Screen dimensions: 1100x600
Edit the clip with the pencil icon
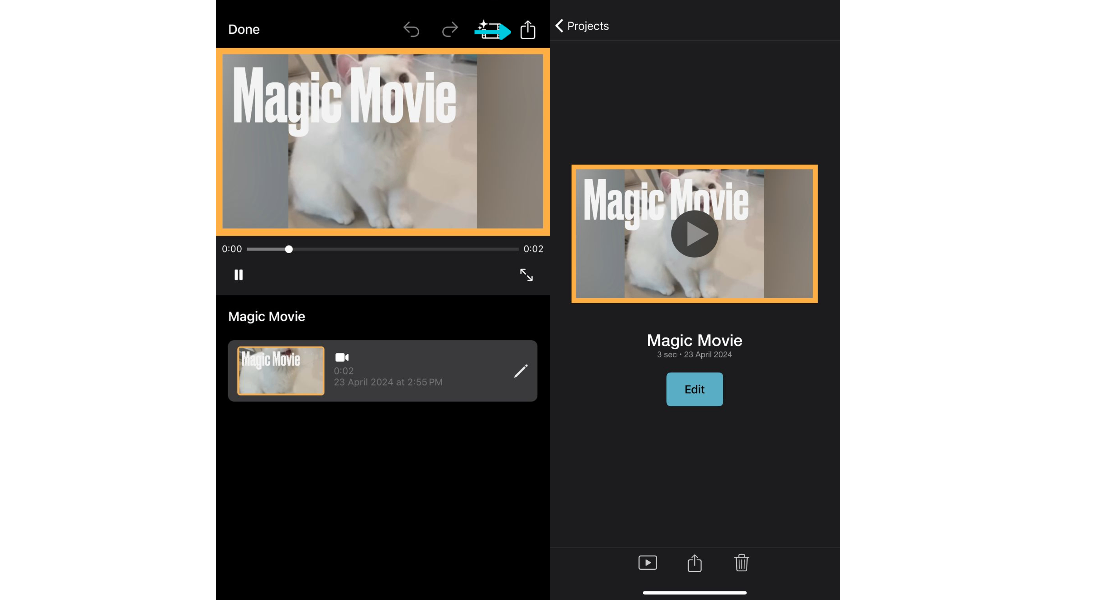pos(521,371)
